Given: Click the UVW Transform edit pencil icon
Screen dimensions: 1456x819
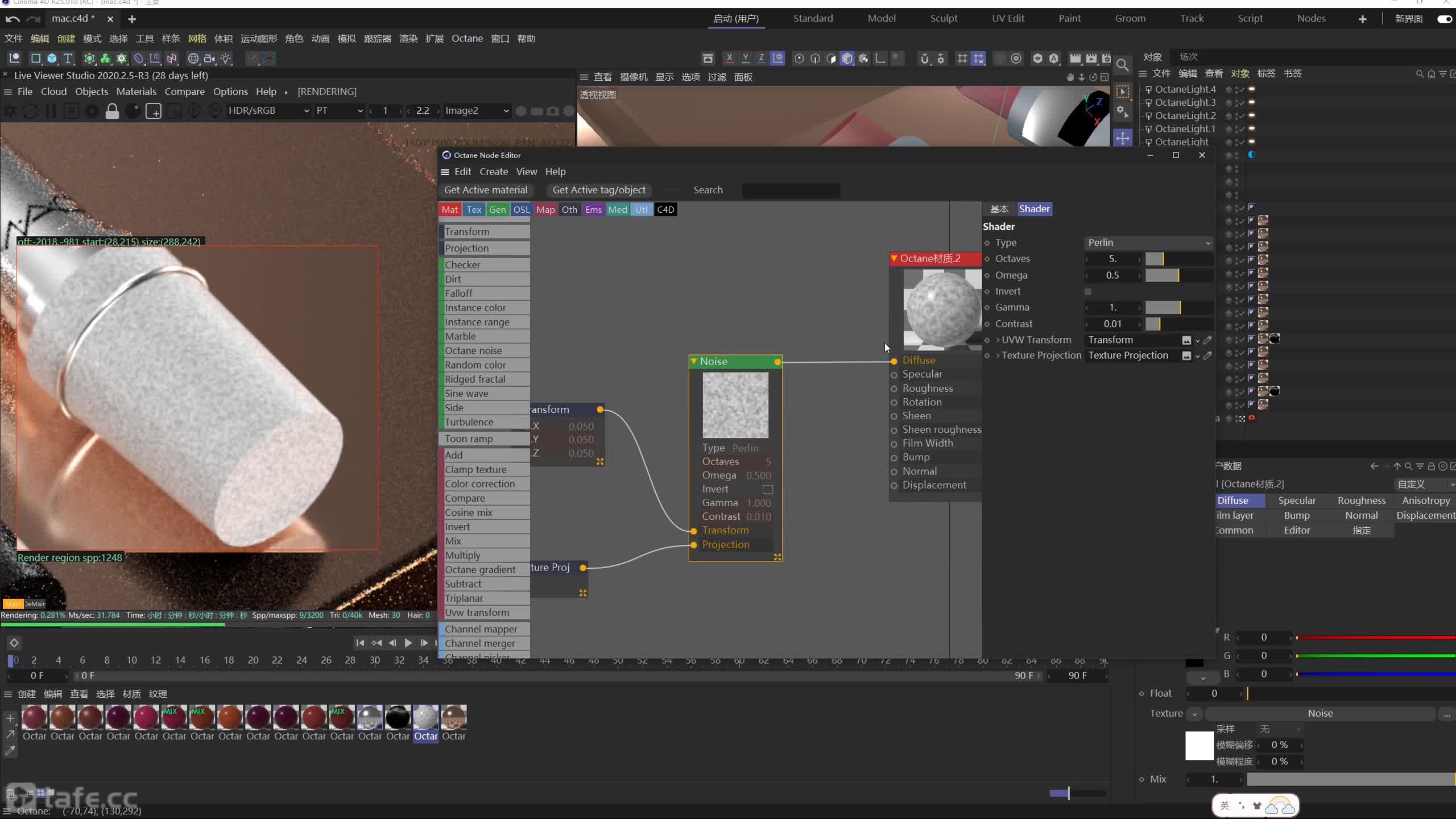Looking at the screenshot, I should [x=1207, y=340].
